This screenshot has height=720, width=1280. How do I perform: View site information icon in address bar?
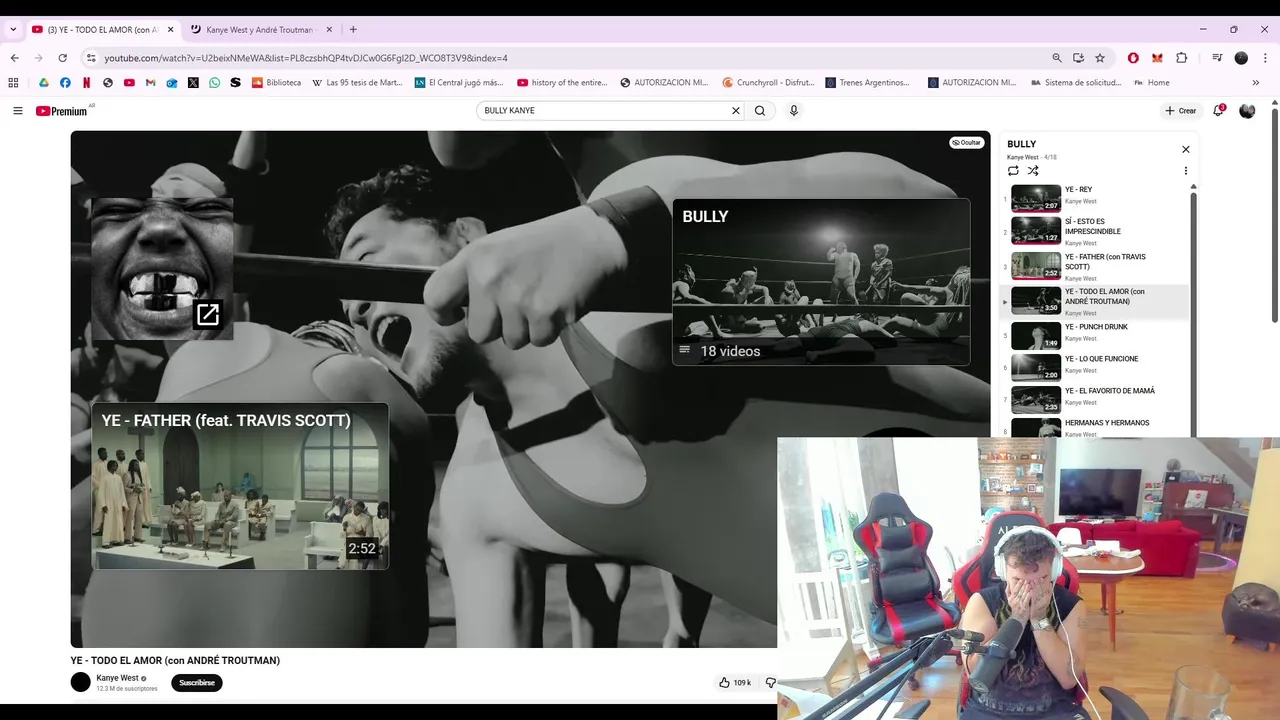(91, 58)
